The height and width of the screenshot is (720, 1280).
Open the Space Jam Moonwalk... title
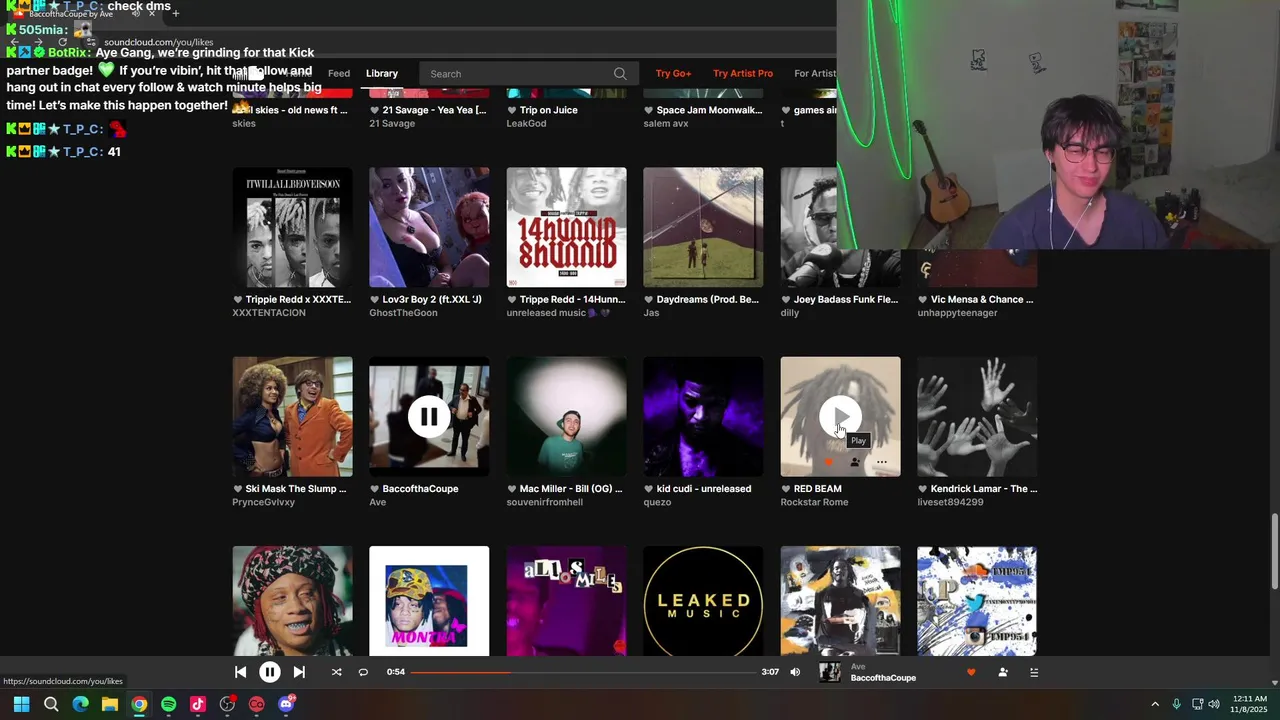click(x=709, y=110)
